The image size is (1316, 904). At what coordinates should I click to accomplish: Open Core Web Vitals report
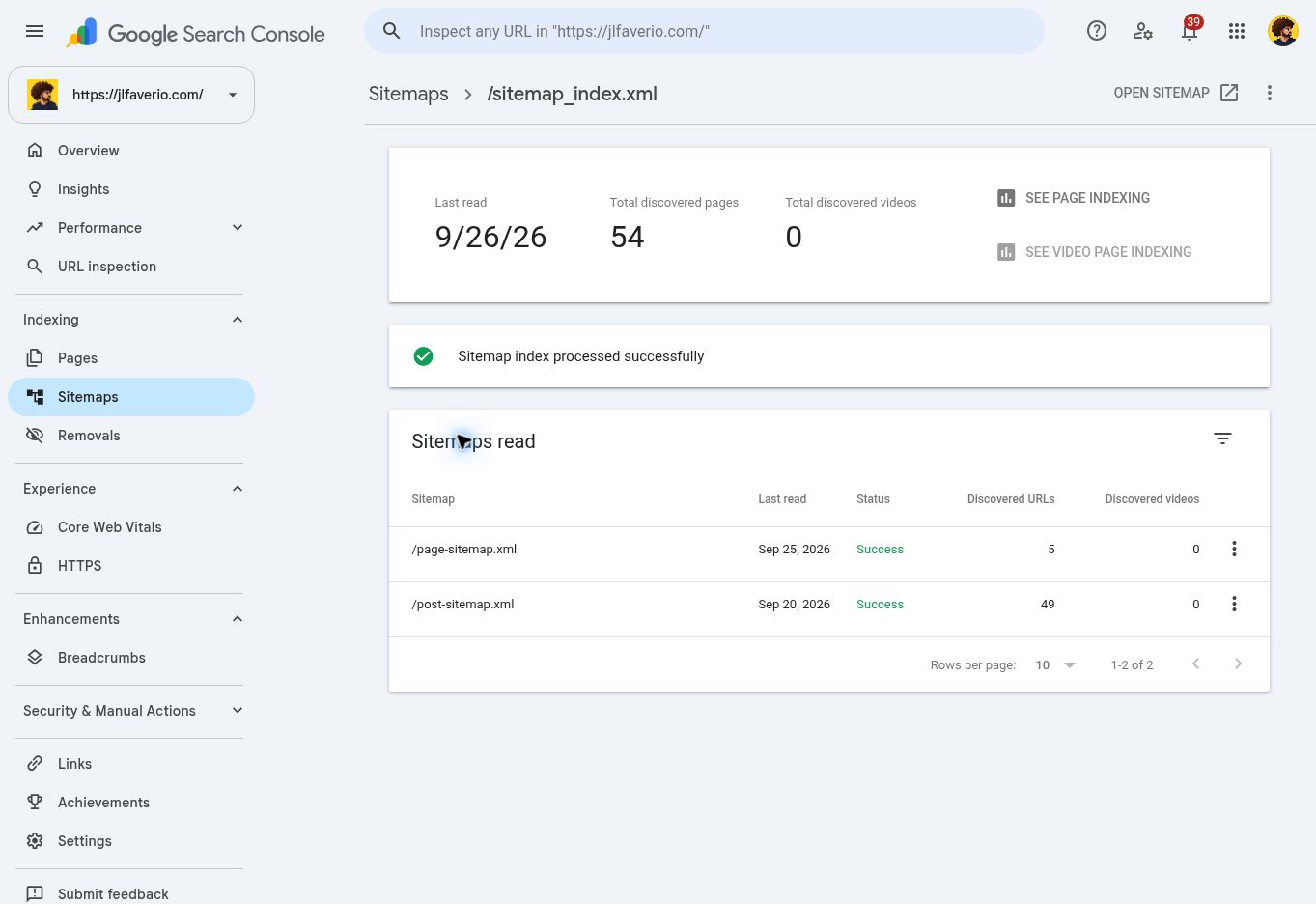131,527
